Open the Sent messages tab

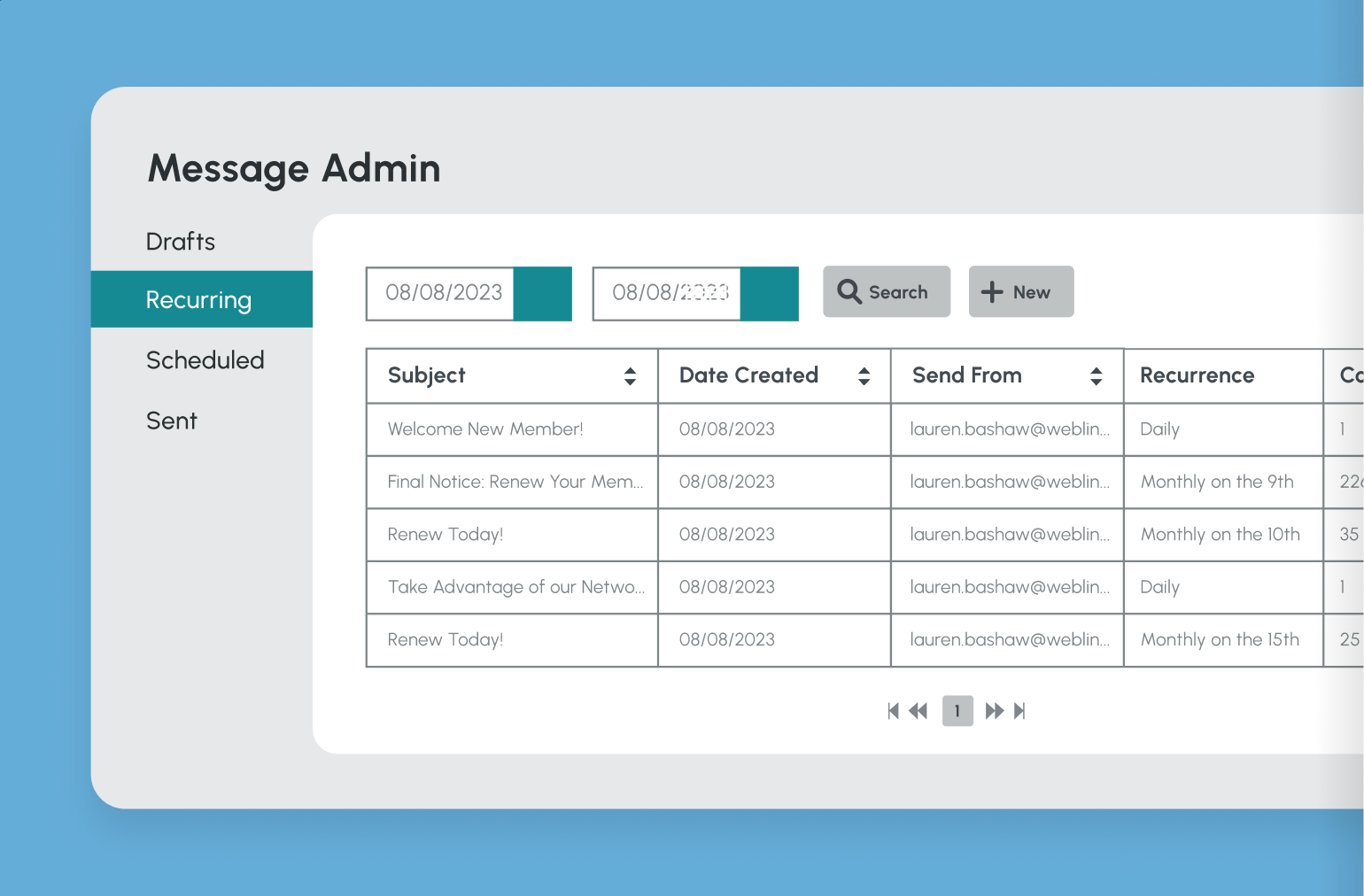point(171,421)
